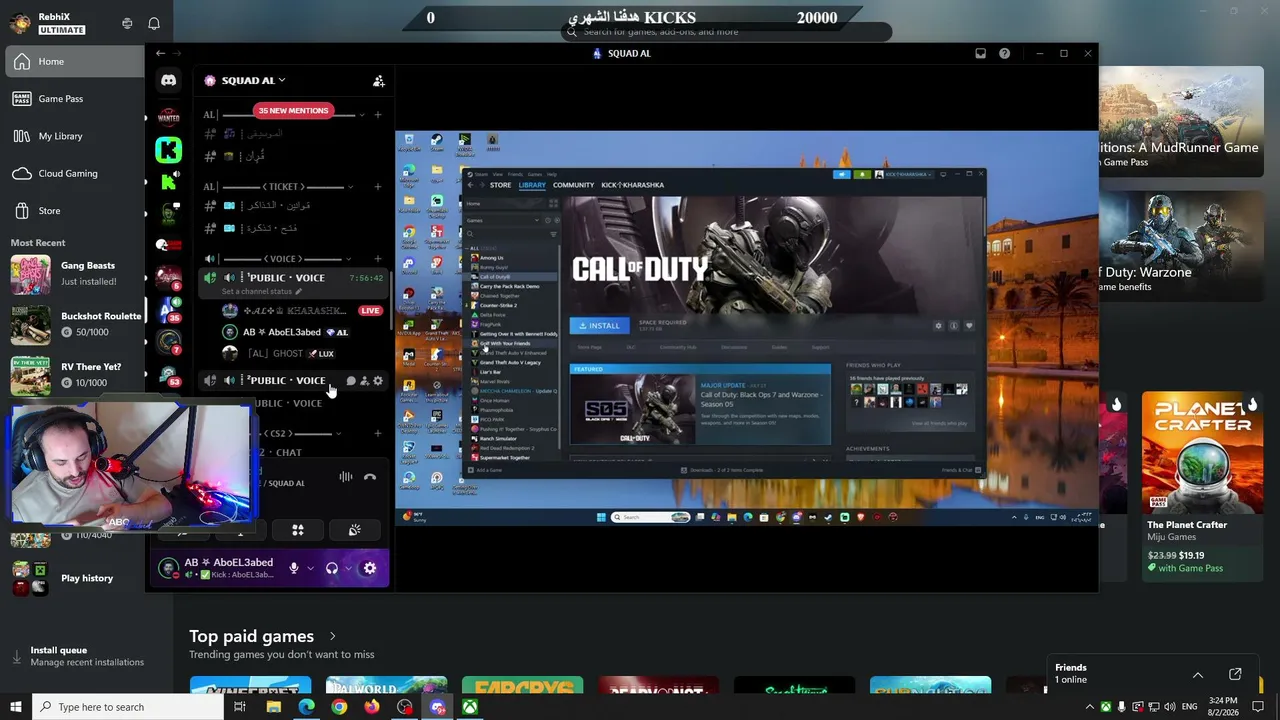Open Discord inbox icon in title bar
Image resolution: width=1280 pixels, height=720 pixels.
980,54
